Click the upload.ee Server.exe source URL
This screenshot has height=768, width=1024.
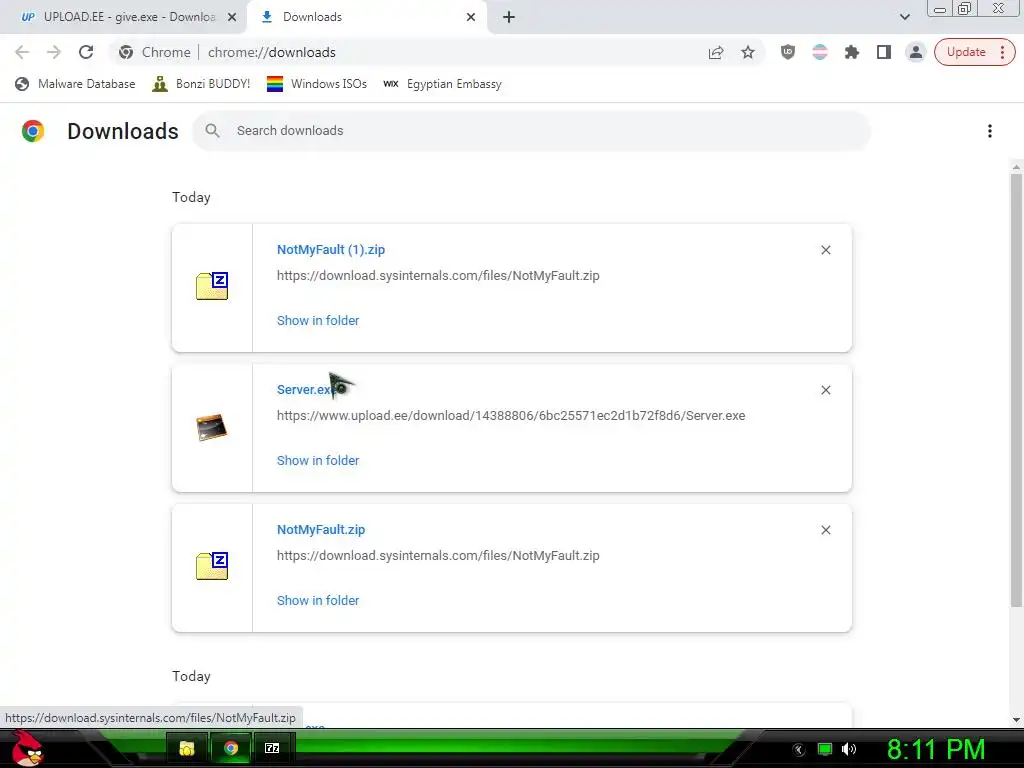[511, 415]
